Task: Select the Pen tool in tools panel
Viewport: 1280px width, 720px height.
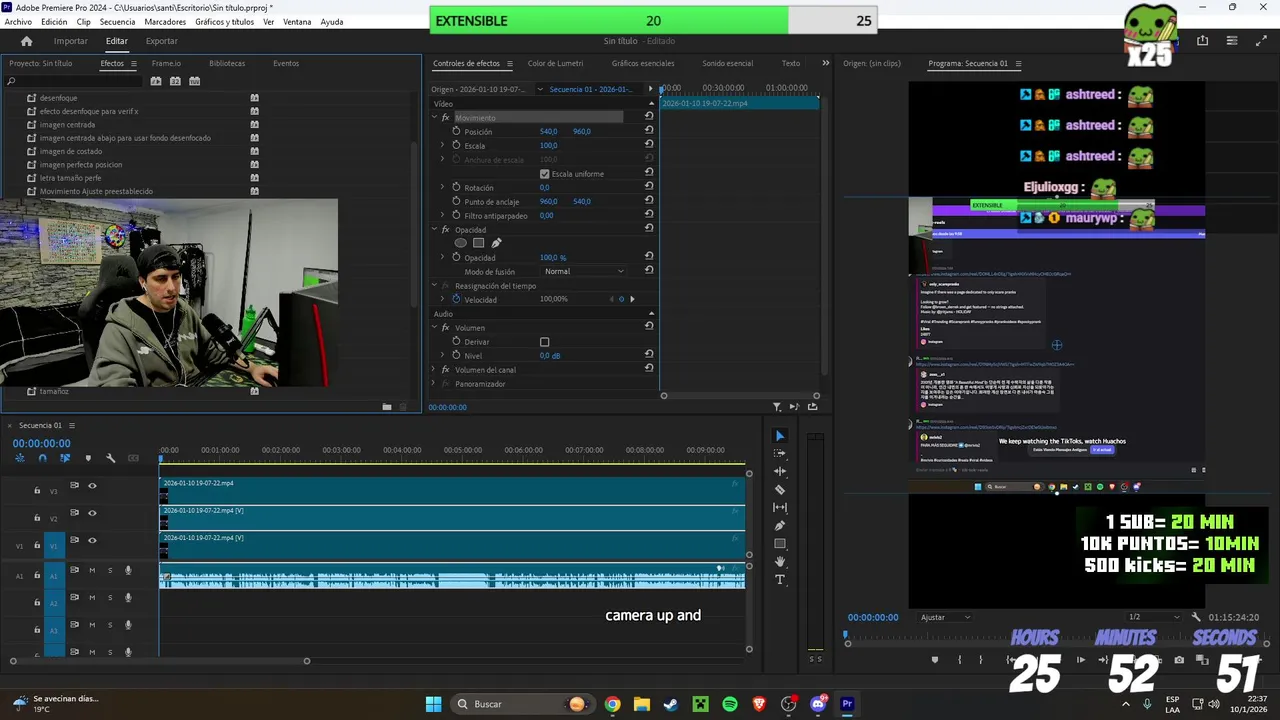Action: [780, 526]
